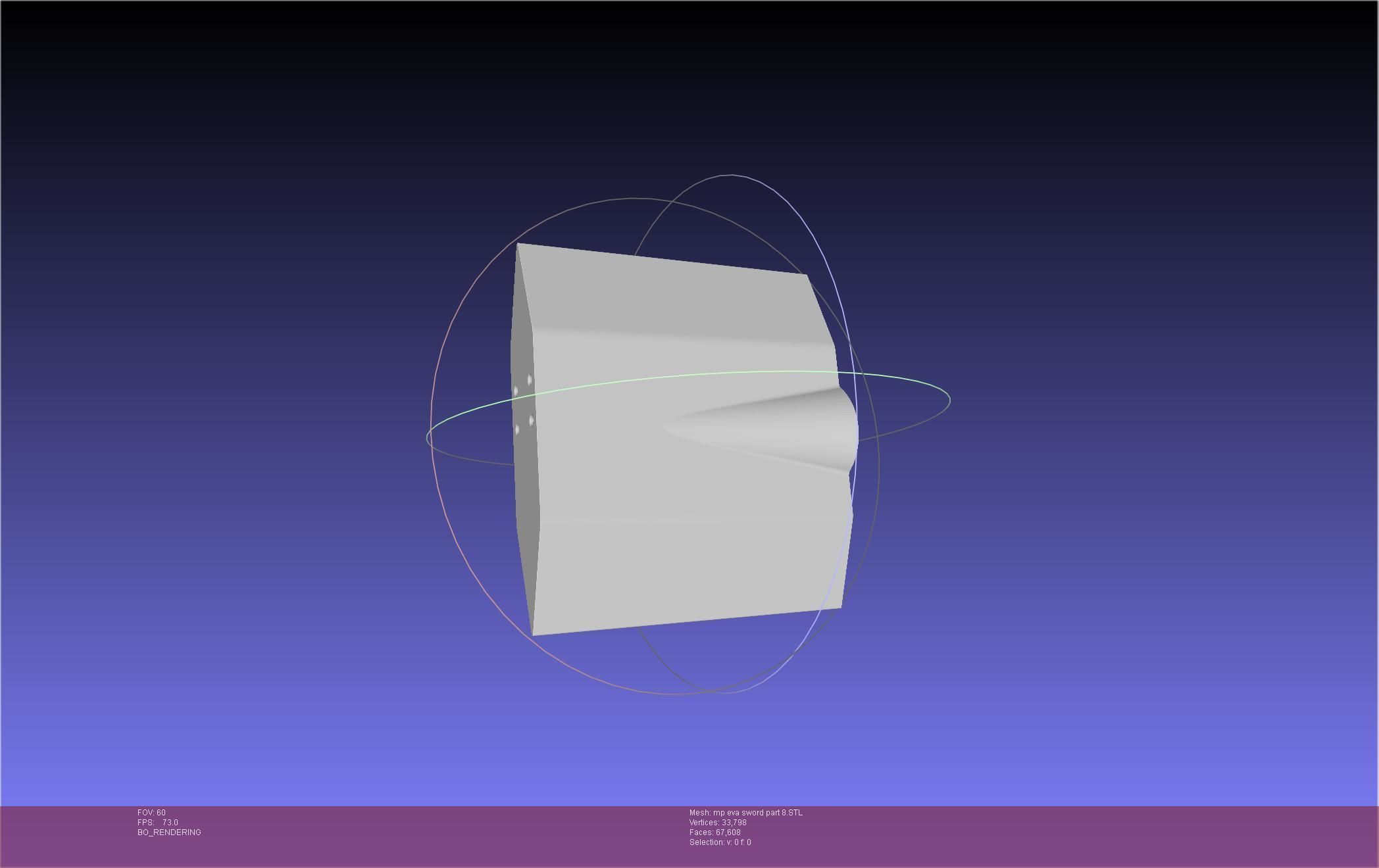Click the FOV: 60 indicator
The image size is (1379, 868).
[x=151, y=813]
